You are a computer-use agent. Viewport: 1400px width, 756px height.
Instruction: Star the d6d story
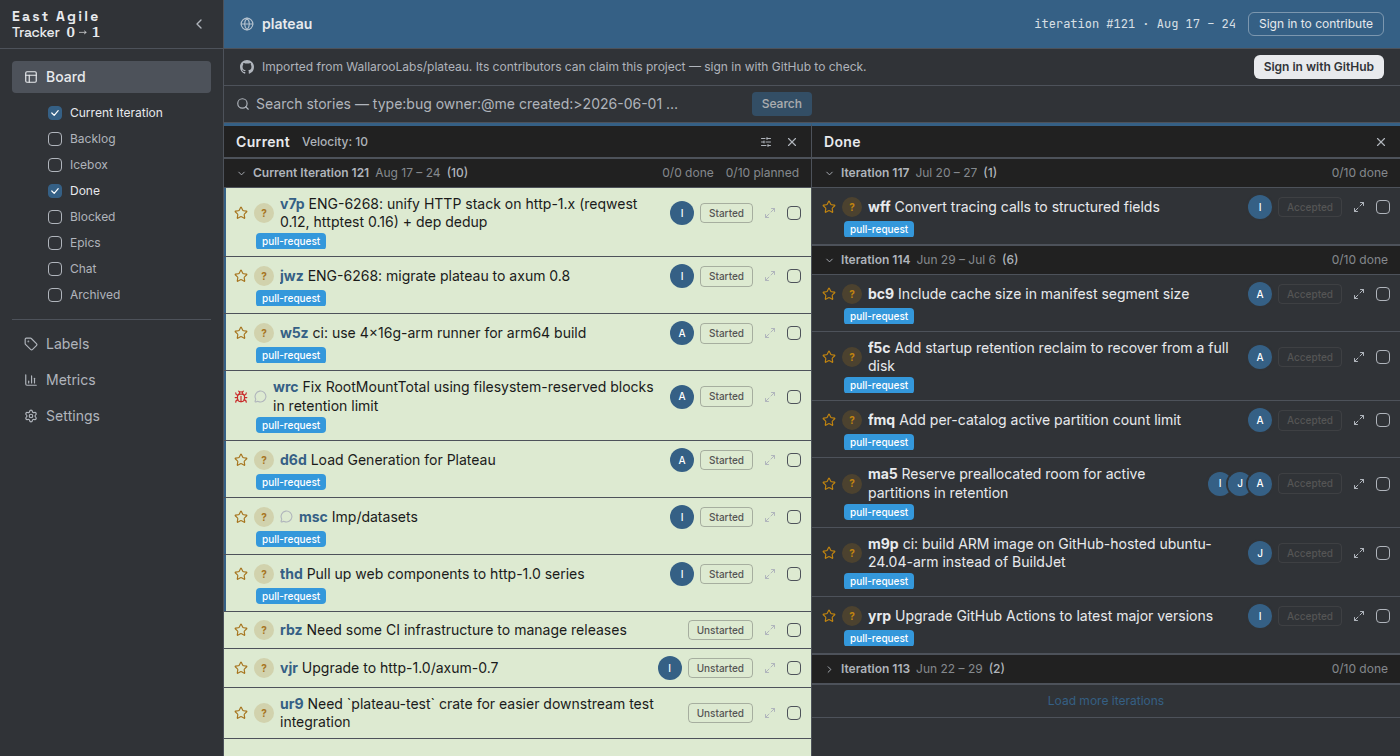coord(241,460)
